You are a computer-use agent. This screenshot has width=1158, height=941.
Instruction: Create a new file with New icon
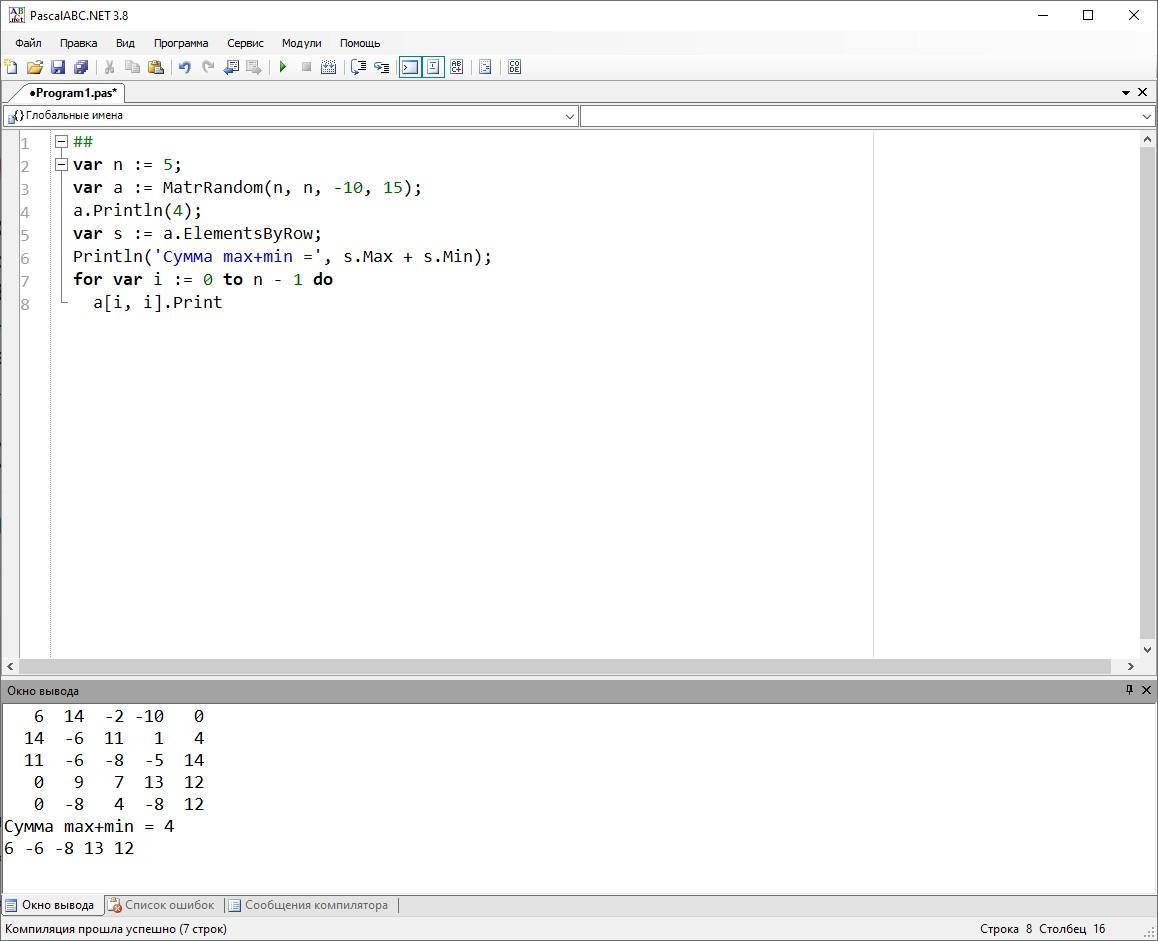coord(11,67)
